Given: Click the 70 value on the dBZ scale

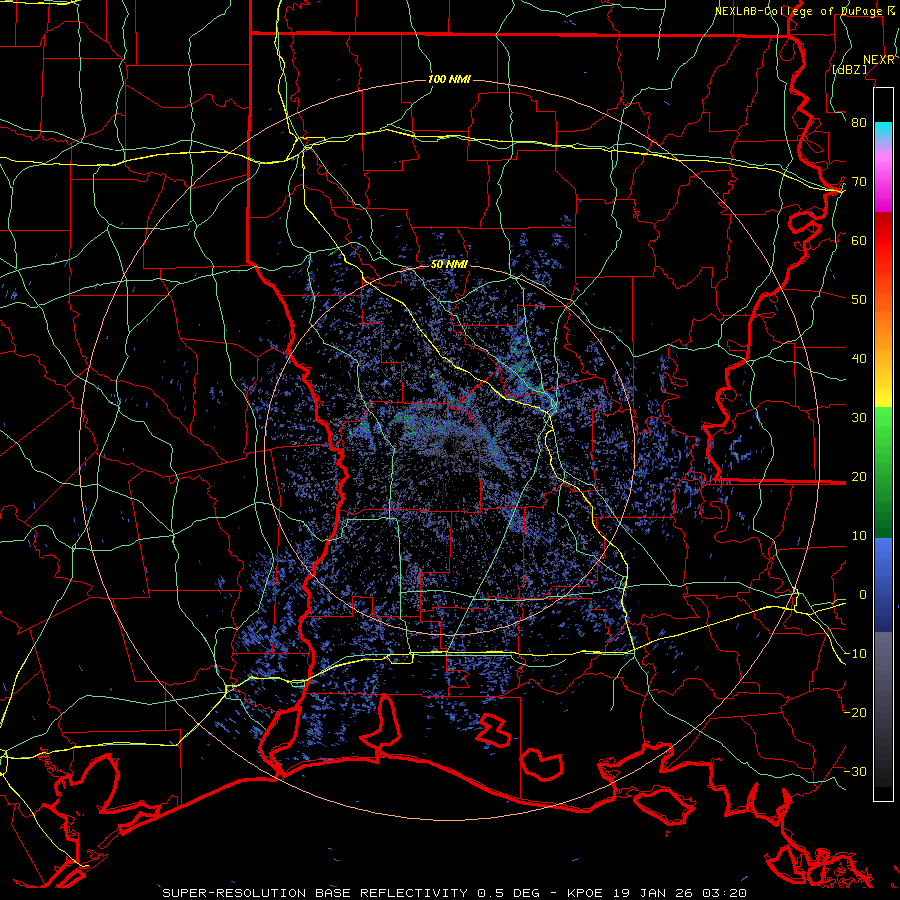Looking at the screenshot, I should tap(859, 182).
